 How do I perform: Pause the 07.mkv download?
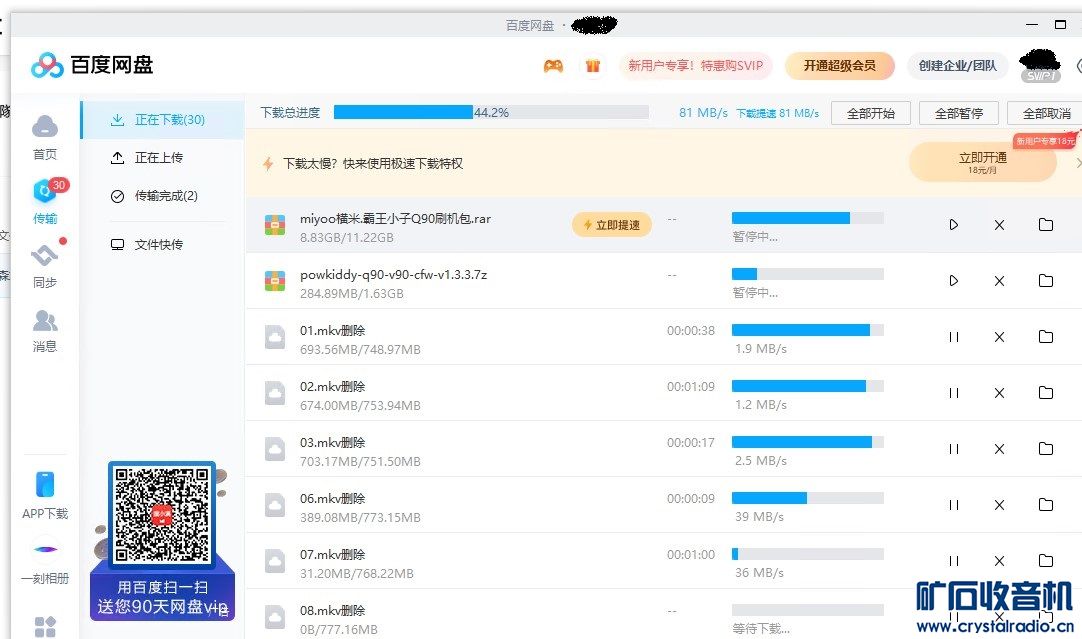click(954, 561)
